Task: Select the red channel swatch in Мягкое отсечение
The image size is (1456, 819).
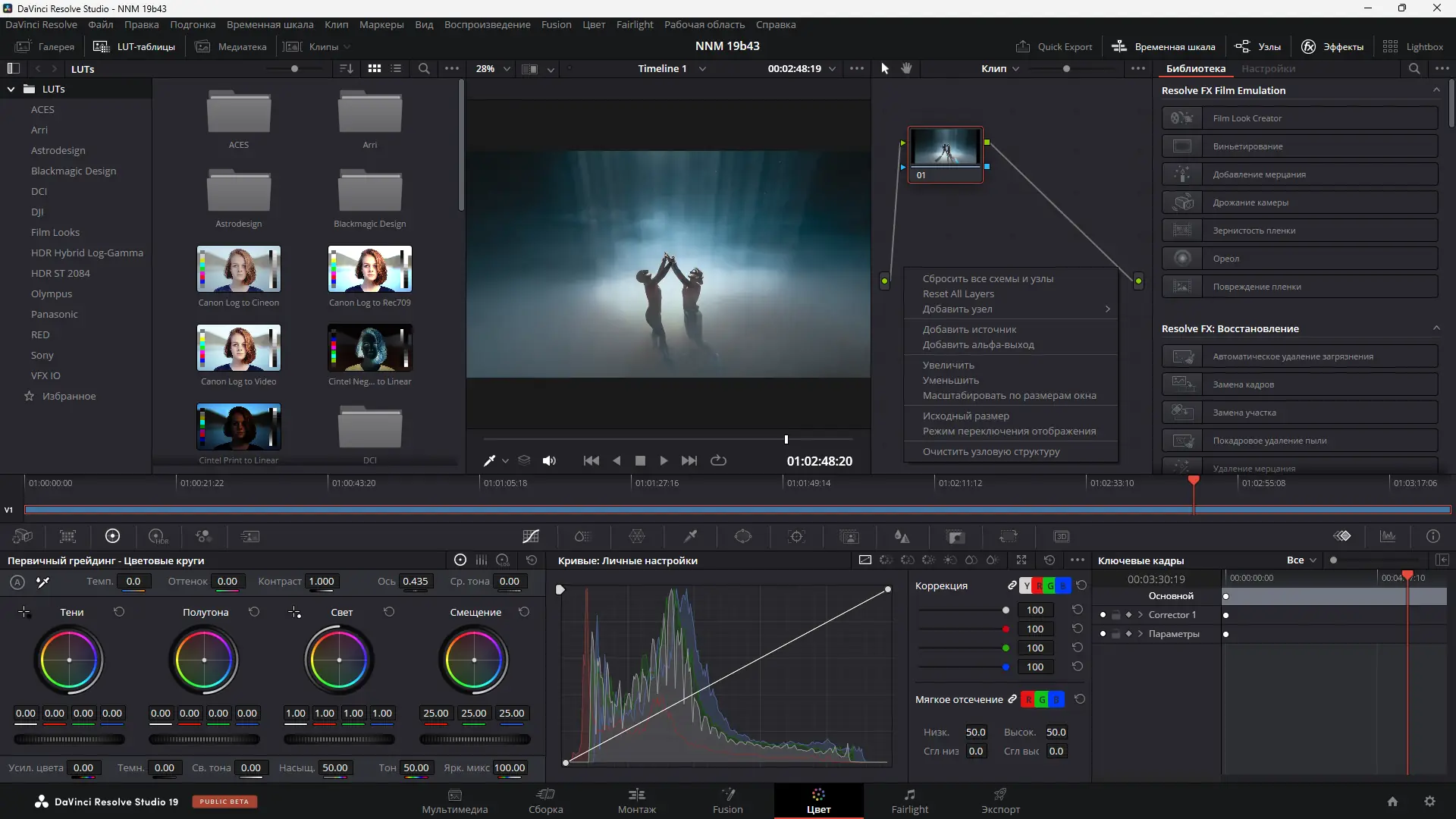Action: (x=1030, y=699)
